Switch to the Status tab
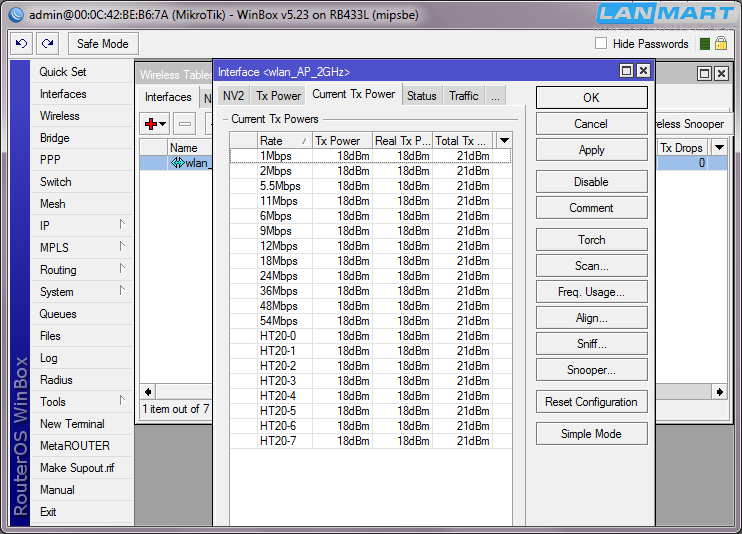The width and height of the screenshot is (742, 534). point(422,96)
